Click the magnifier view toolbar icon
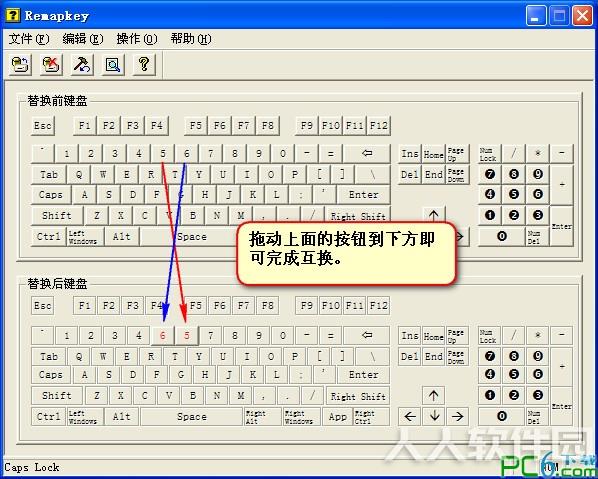The height and width of the screenshot is (479, 598). 113,64
